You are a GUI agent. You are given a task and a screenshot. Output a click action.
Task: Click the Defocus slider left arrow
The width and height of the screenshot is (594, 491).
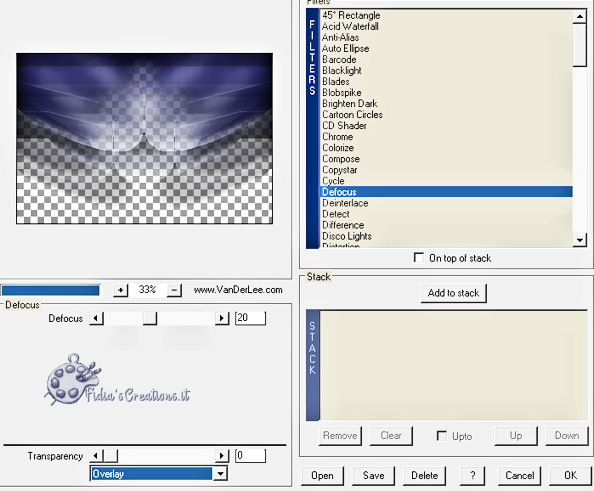pyautogui.click(x=96, y=318)
